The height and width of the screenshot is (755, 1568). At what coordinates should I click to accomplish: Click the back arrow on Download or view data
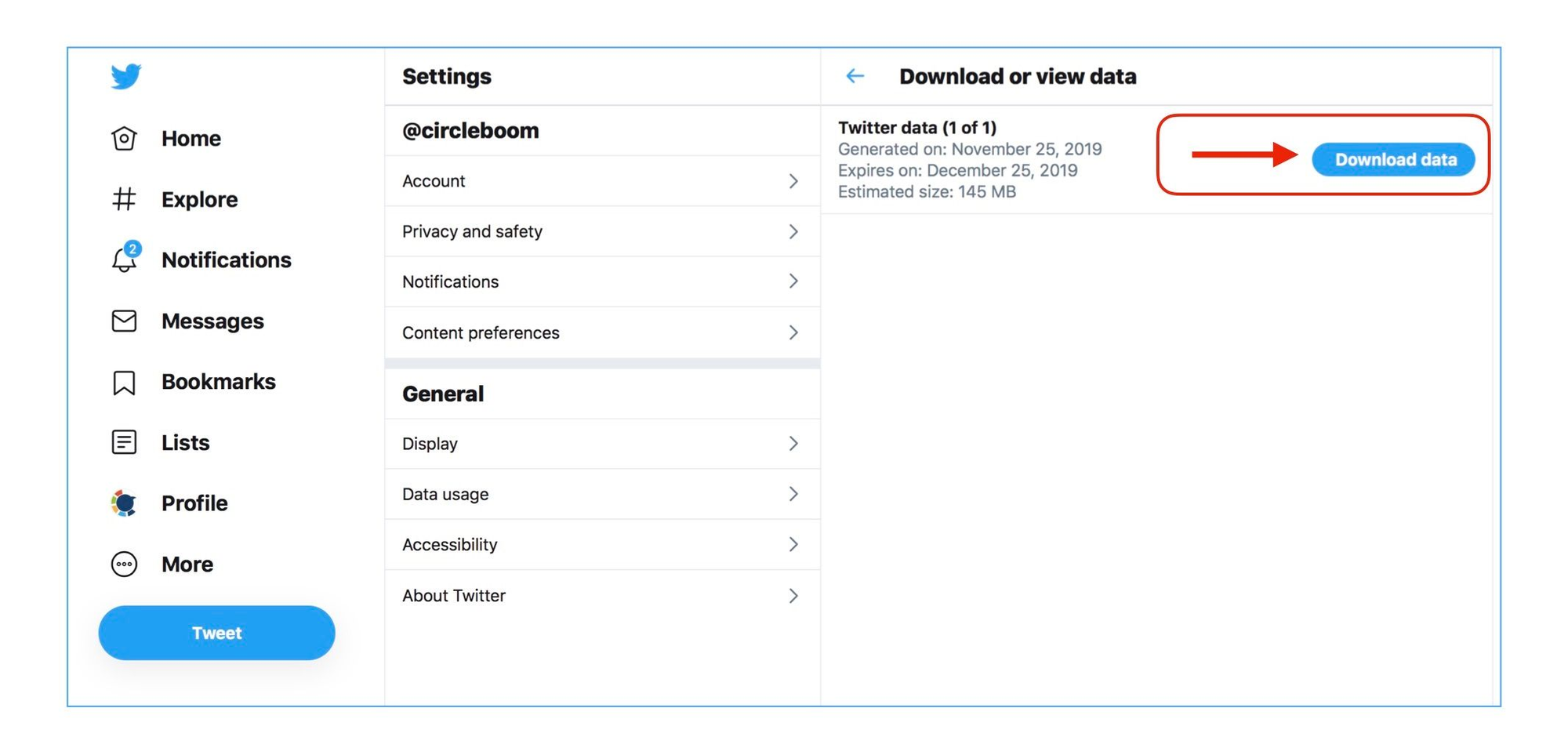coord(854,75)
